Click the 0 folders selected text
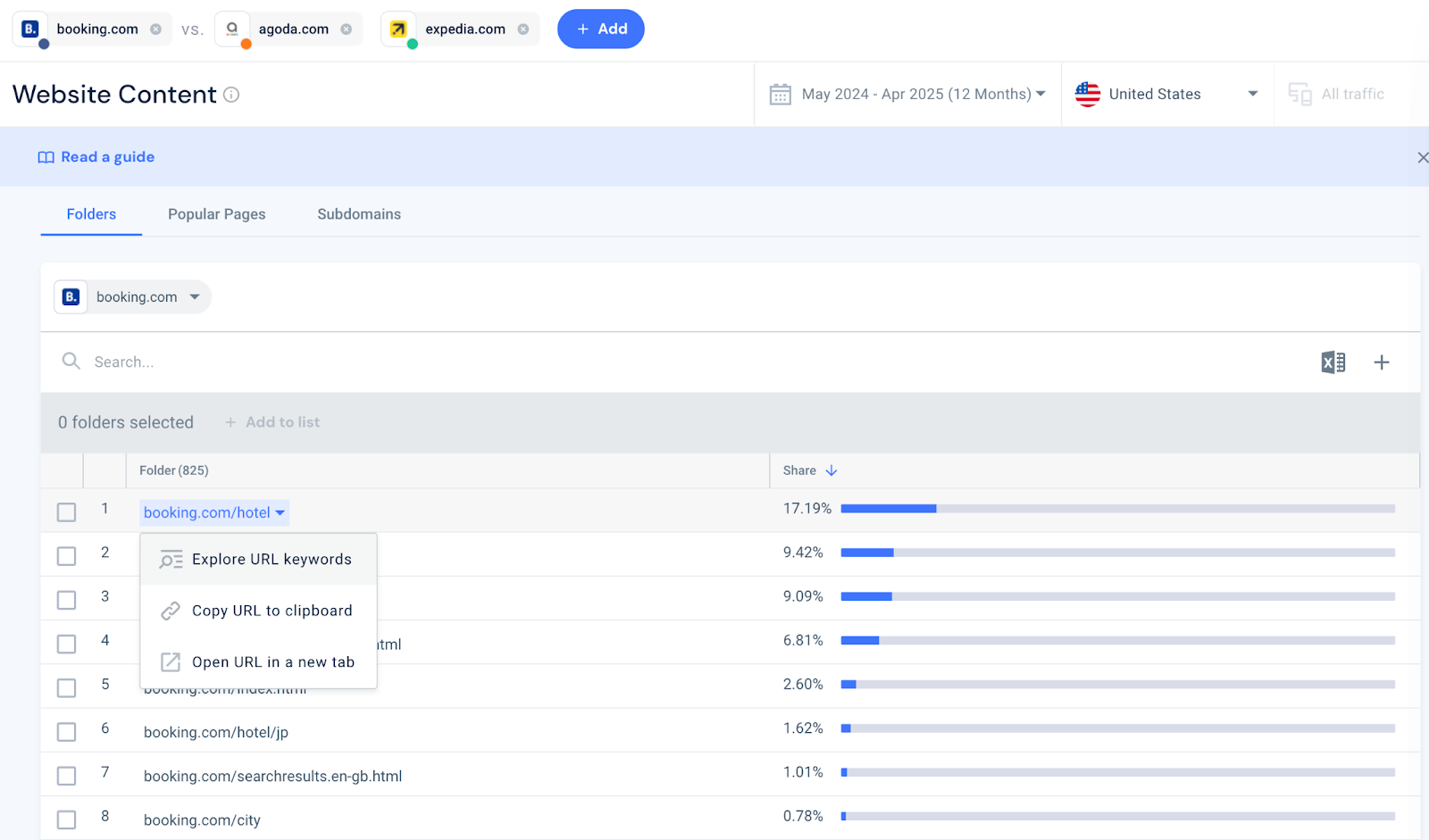 (x=126, y=422)
